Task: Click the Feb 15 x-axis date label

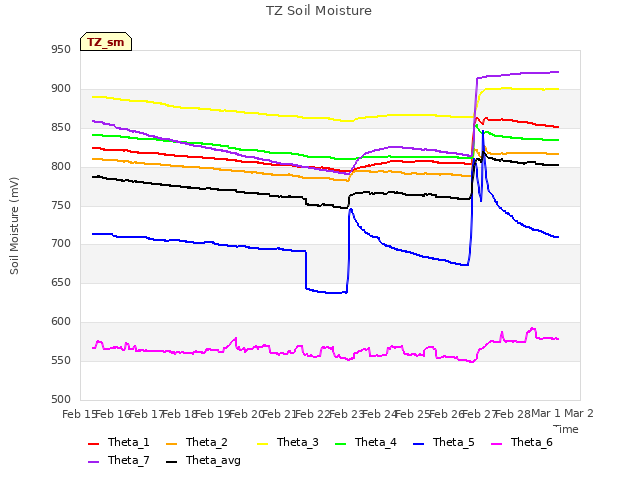Action: click(x=78, y=414)
